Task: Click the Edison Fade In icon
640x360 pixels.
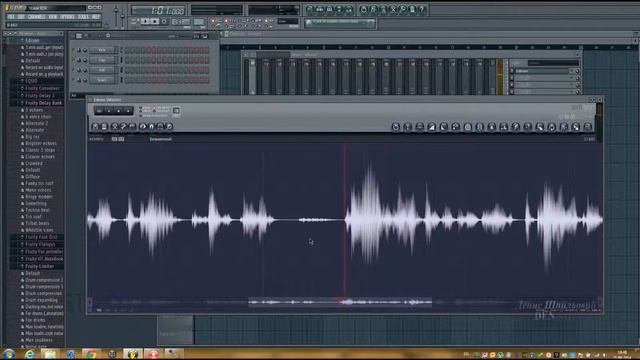Action: point(431,127)
